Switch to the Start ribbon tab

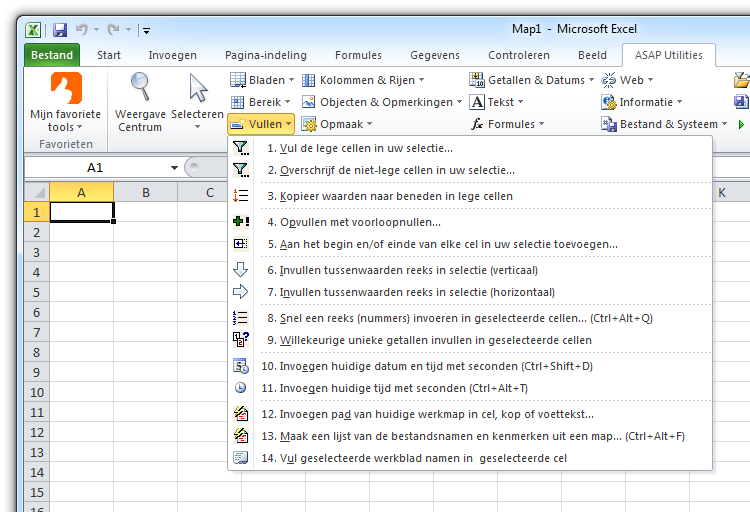(109, 55)
